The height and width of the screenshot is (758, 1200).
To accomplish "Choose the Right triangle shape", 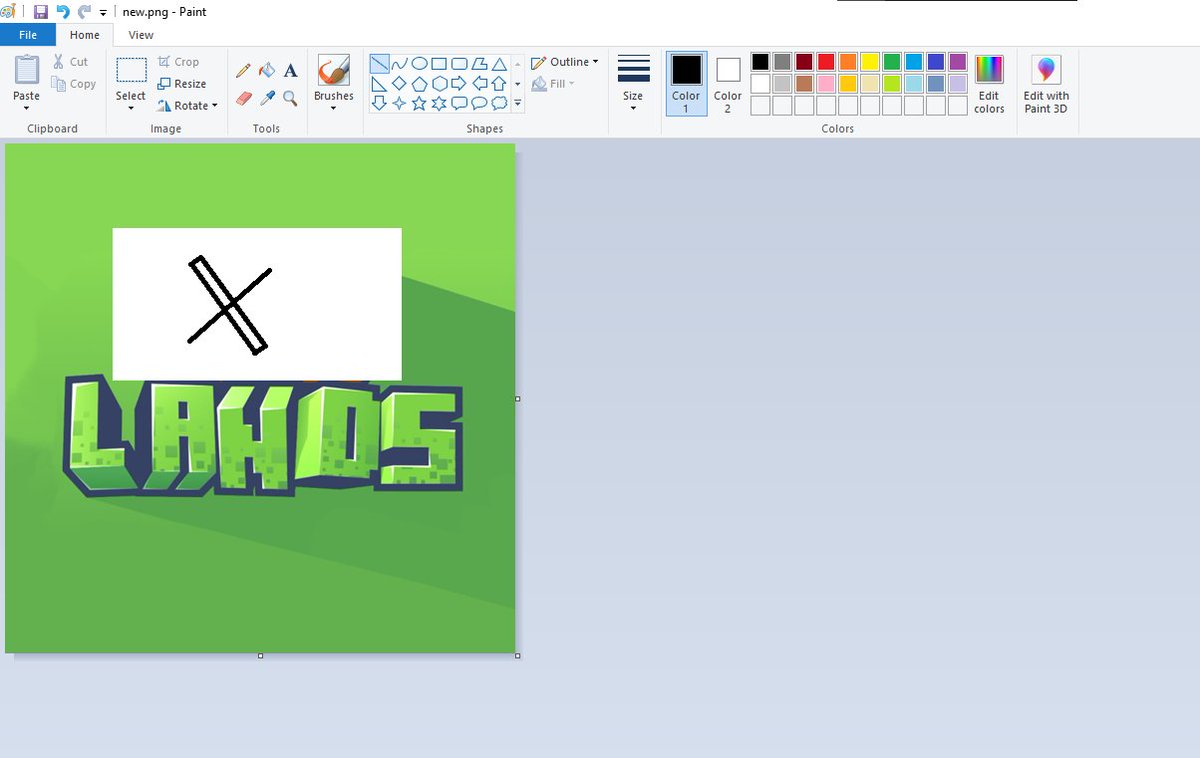I will click(x=380, y=84).
